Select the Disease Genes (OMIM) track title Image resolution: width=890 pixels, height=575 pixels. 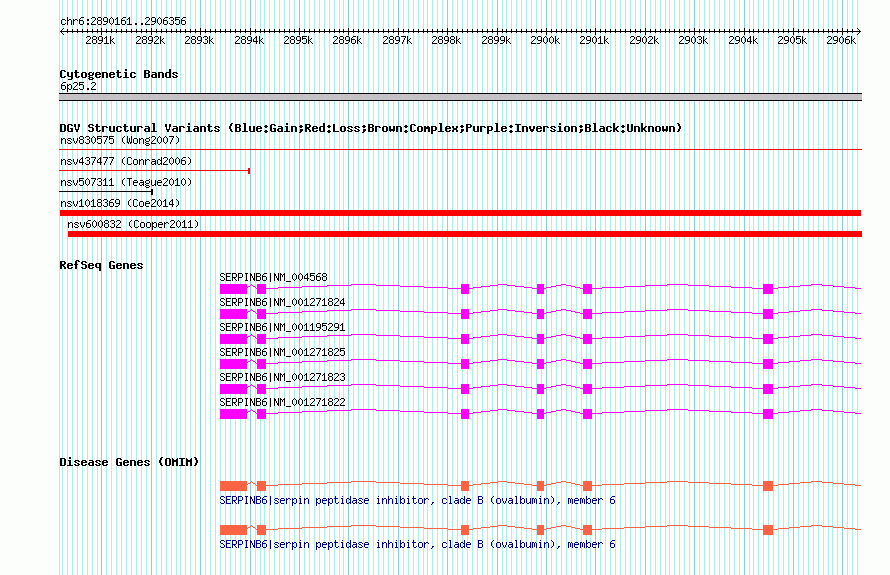(129, 462)
